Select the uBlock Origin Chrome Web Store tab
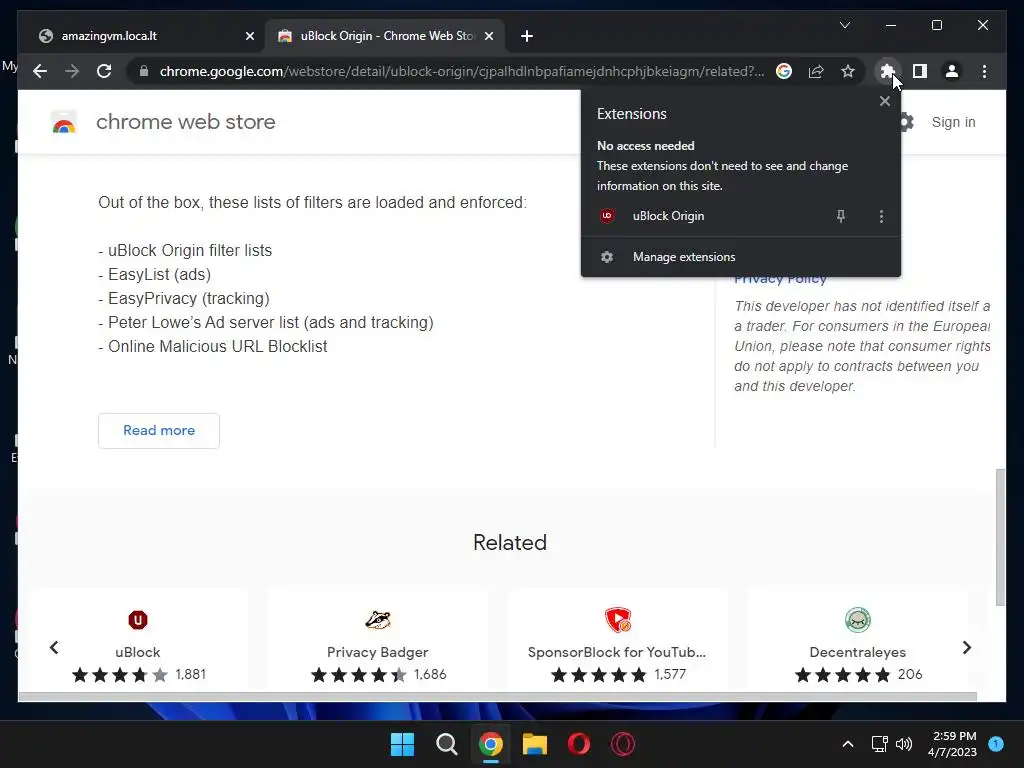 [385, 36]
